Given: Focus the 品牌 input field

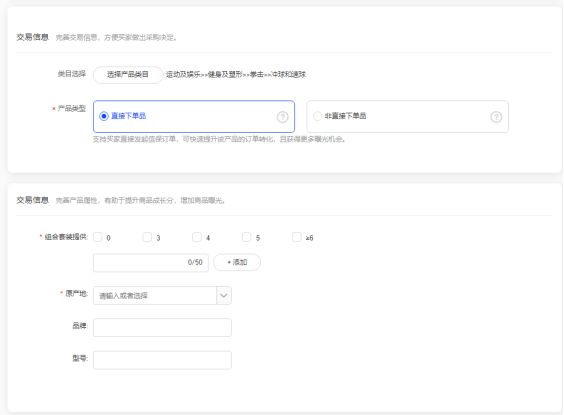Looking at the screenshot, I should [x=162, y=328].
